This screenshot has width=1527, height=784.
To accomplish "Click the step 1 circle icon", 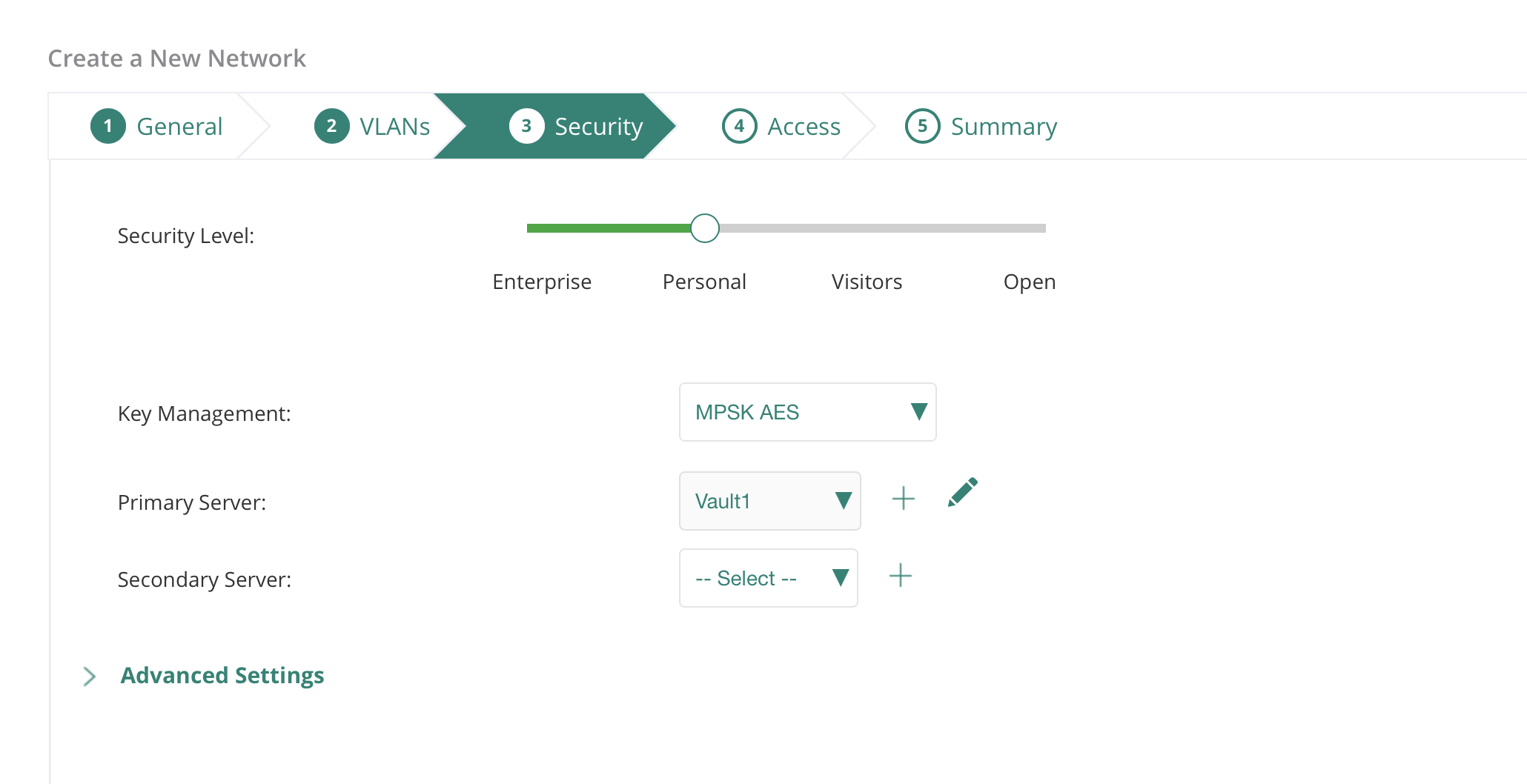I will (x=108, y=126).
